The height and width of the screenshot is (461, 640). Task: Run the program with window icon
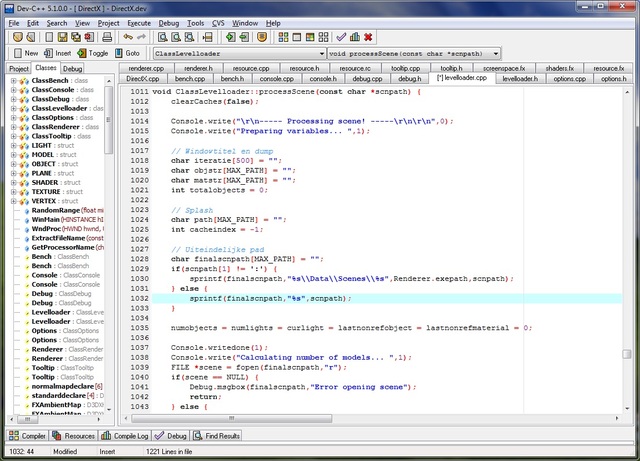(297, 37)
